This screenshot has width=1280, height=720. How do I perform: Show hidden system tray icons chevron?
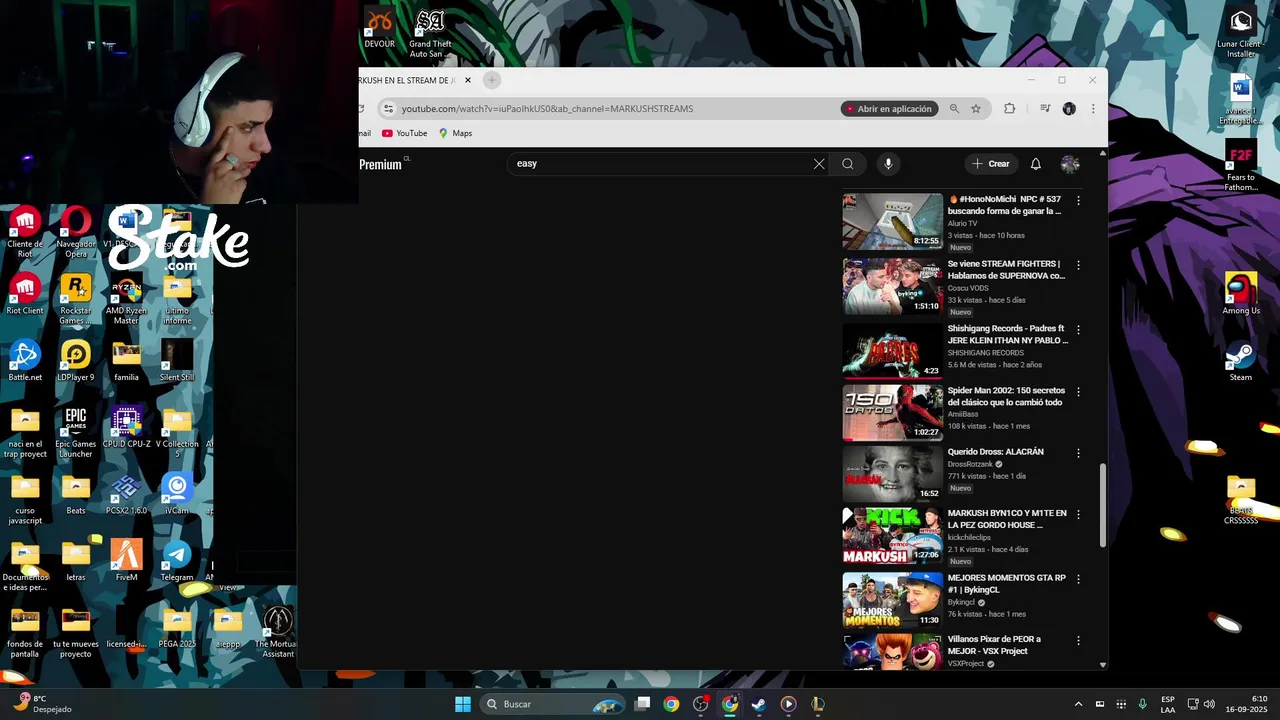click(x=1078, y=704)
